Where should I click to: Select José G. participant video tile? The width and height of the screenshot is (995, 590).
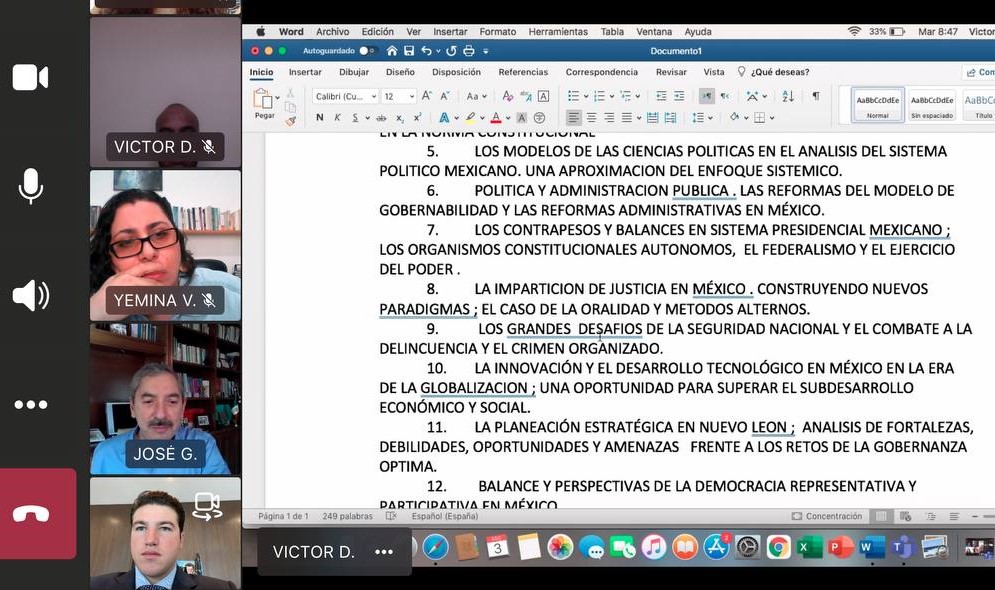click(x=165, y=399)
